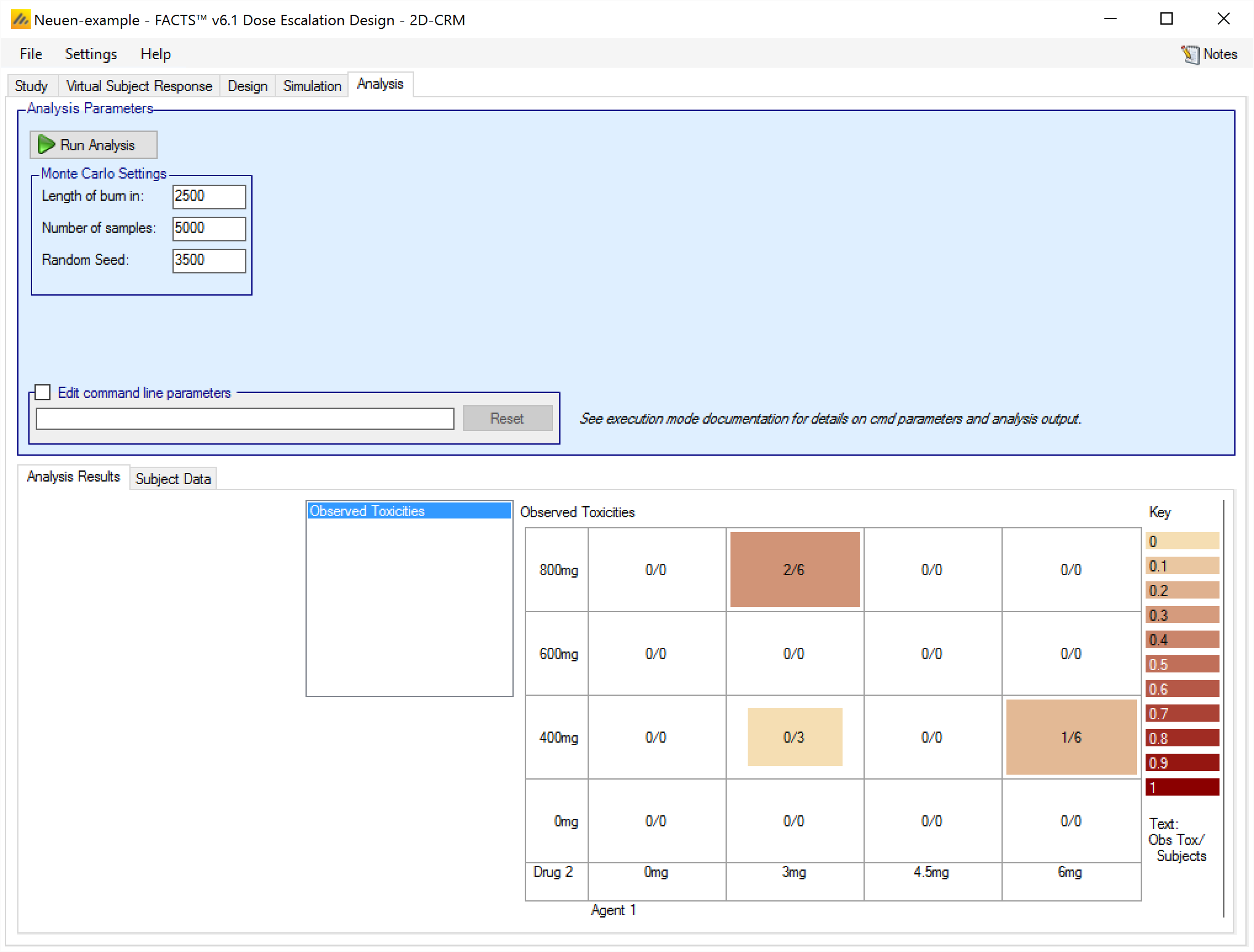Viewport: 1254px width, 952px height.
Task: Switch to the Virtual Subject Response tab
Action: [x=139, y=86]
